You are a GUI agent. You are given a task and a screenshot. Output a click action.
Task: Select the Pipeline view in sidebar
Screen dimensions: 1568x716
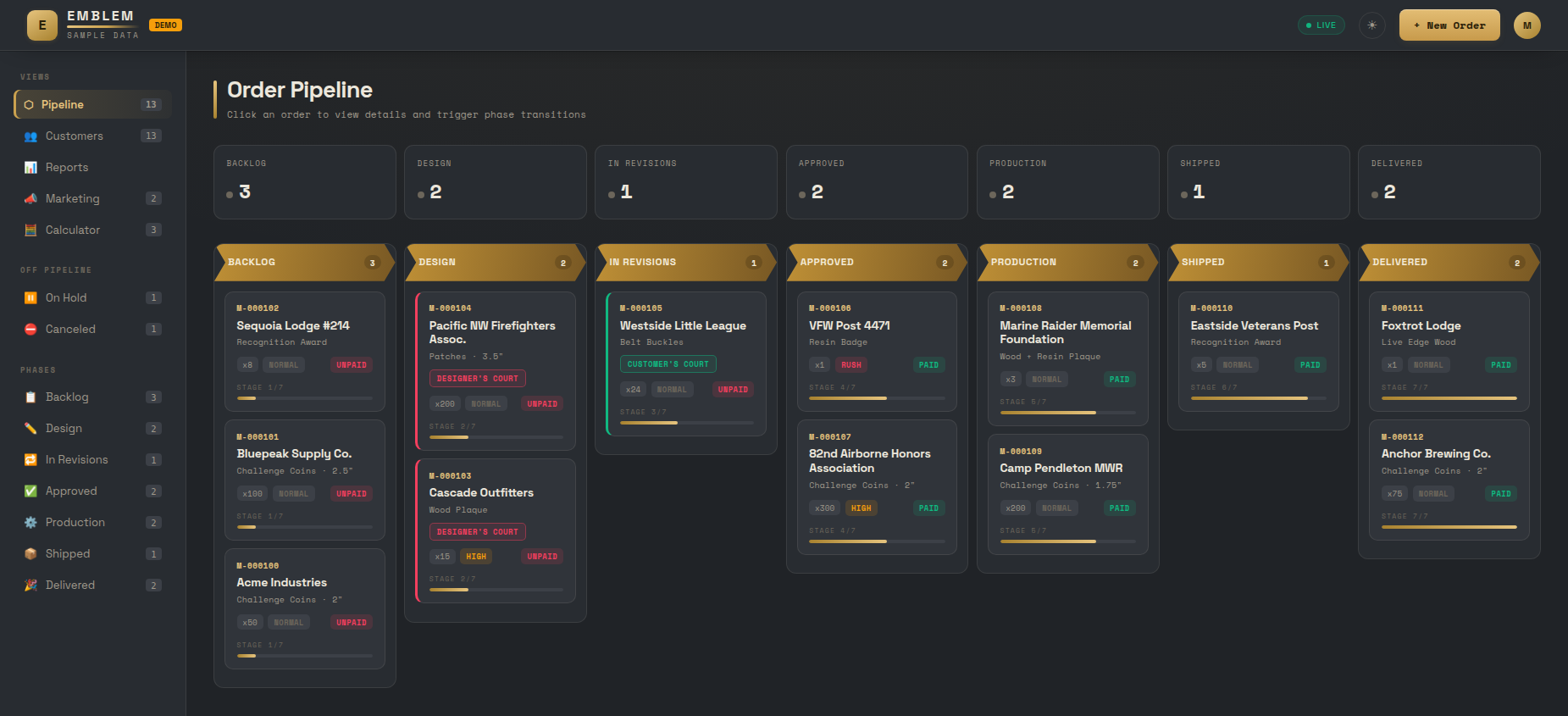click(92, 105)
